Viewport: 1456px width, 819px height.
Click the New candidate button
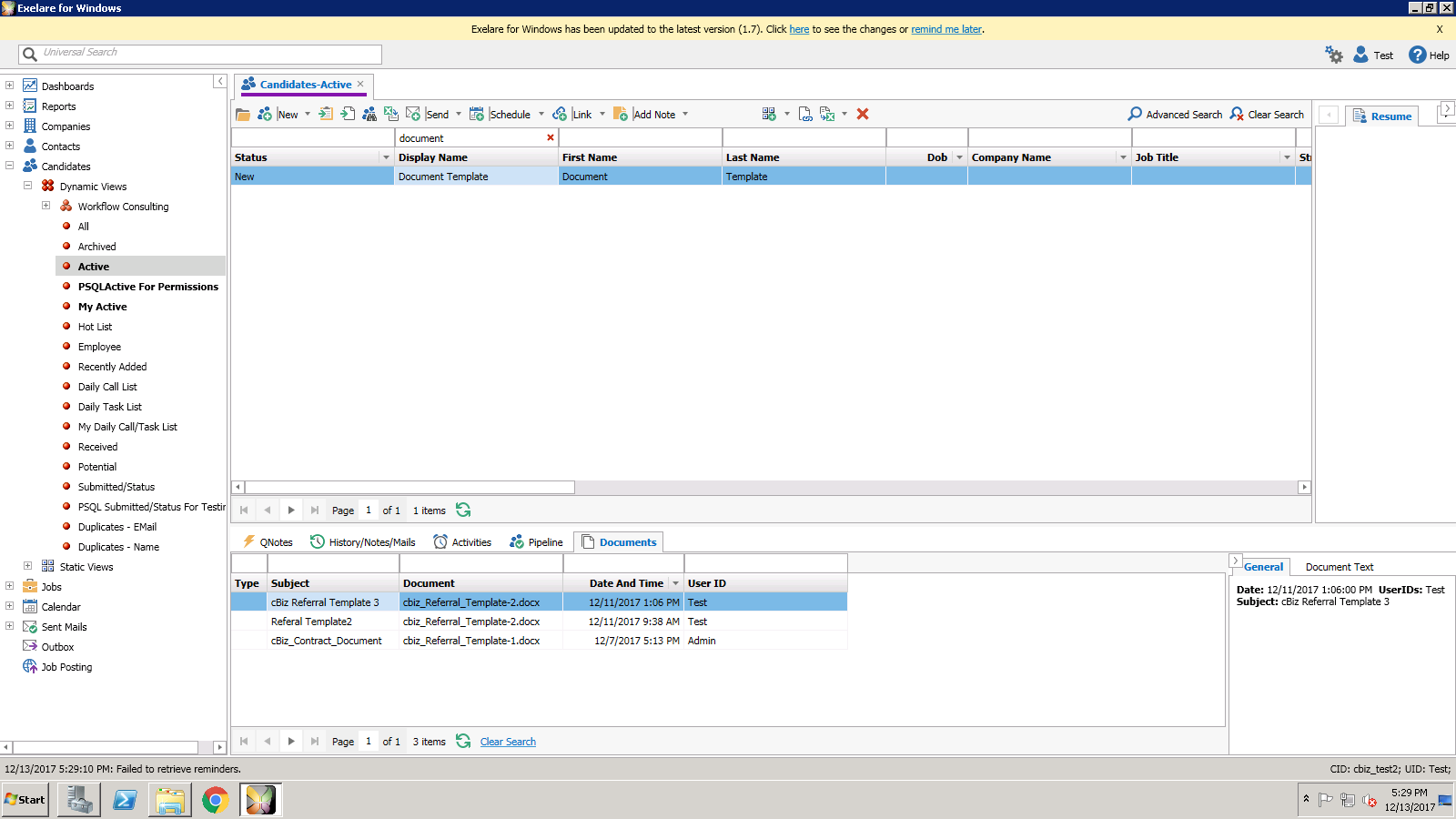coord(278,115)
